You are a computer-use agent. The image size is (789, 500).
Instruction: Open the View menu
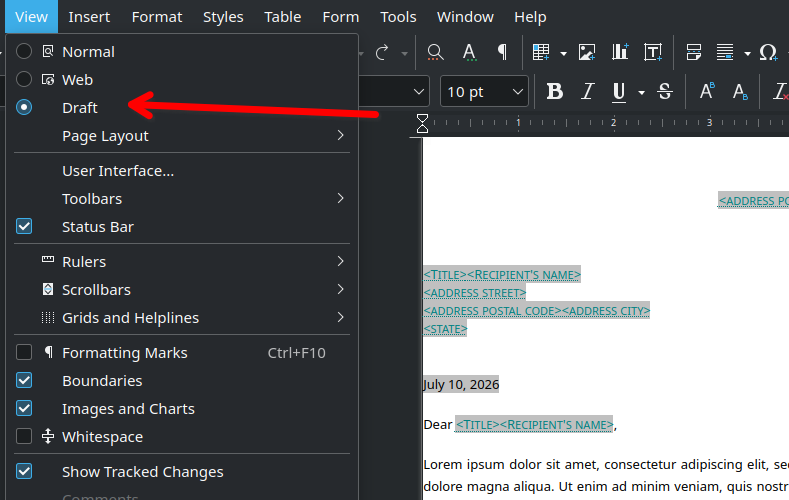point(31,17)
